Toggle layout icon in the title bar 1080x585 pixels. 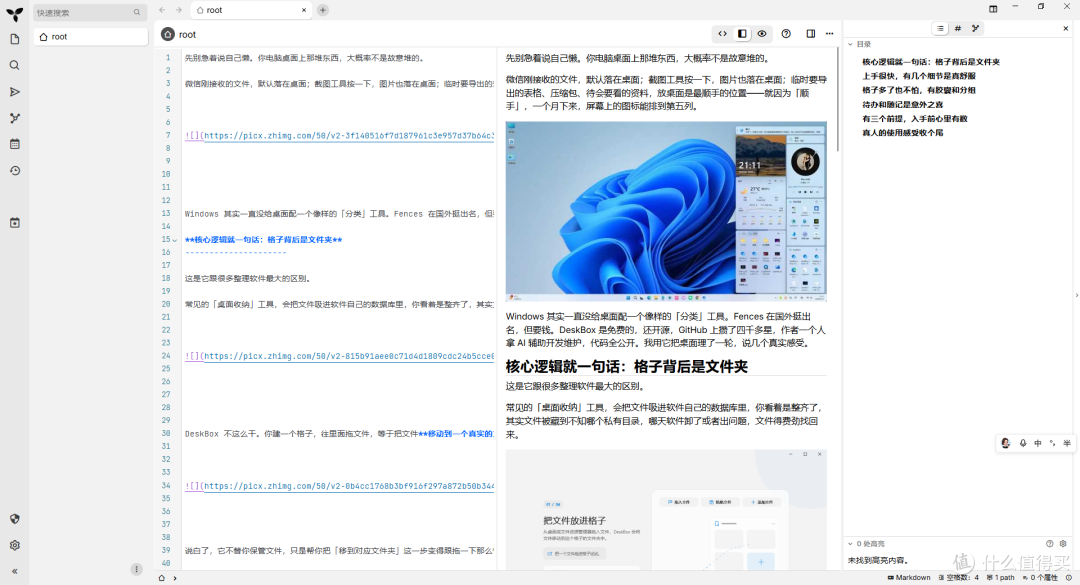click(993, 9)
